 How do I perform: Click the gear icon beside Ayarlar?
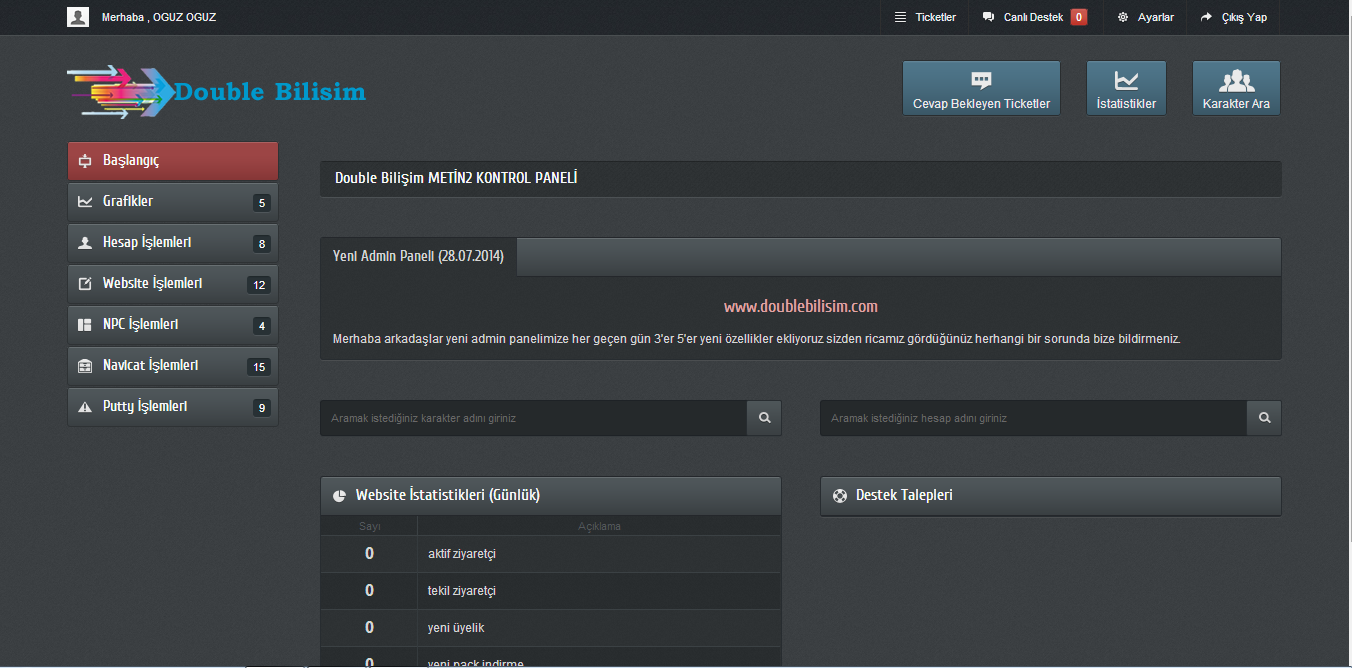[x=1123, y=17]
